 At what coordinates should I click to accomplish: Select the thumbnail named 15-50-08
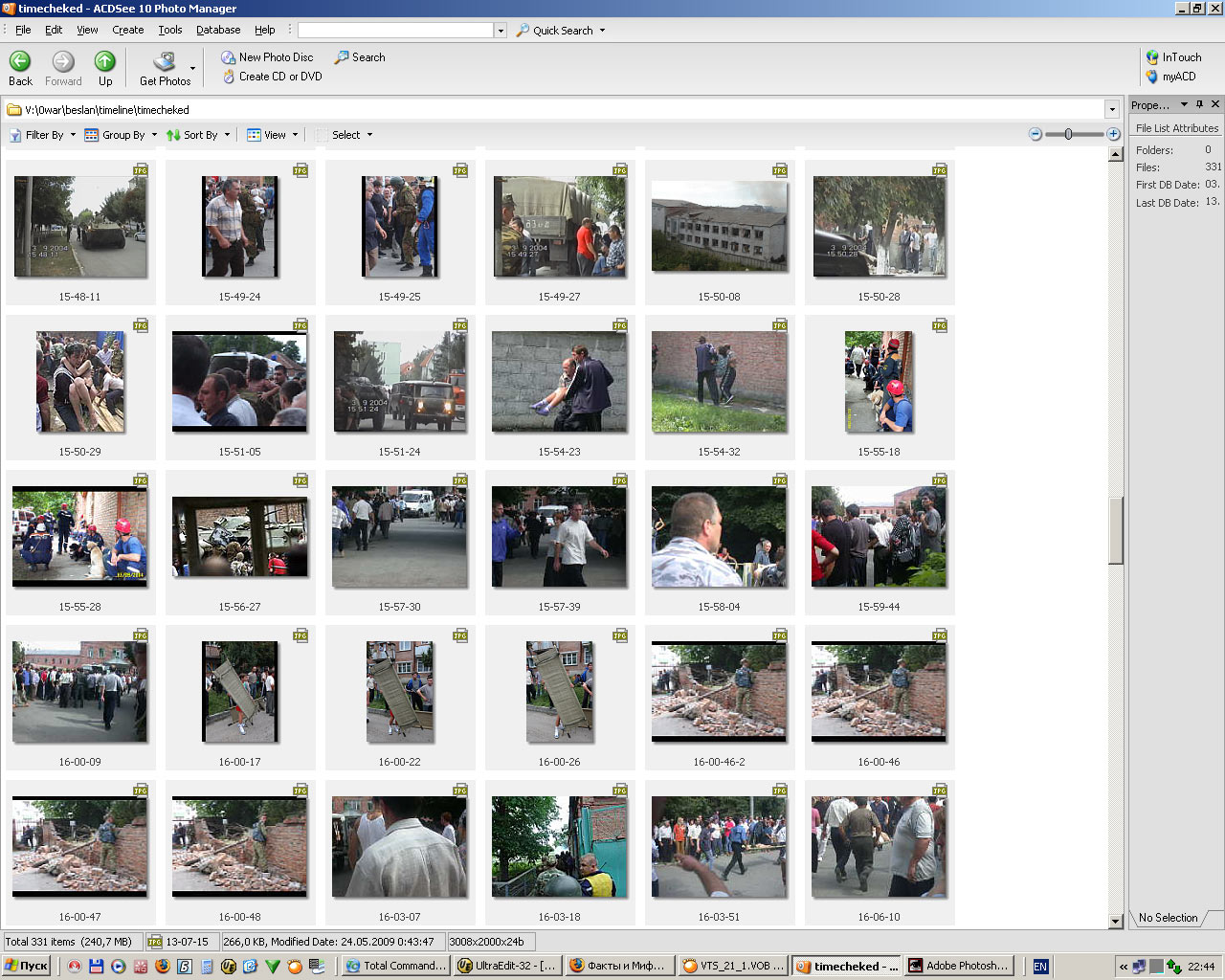click(x=719, y=228)
